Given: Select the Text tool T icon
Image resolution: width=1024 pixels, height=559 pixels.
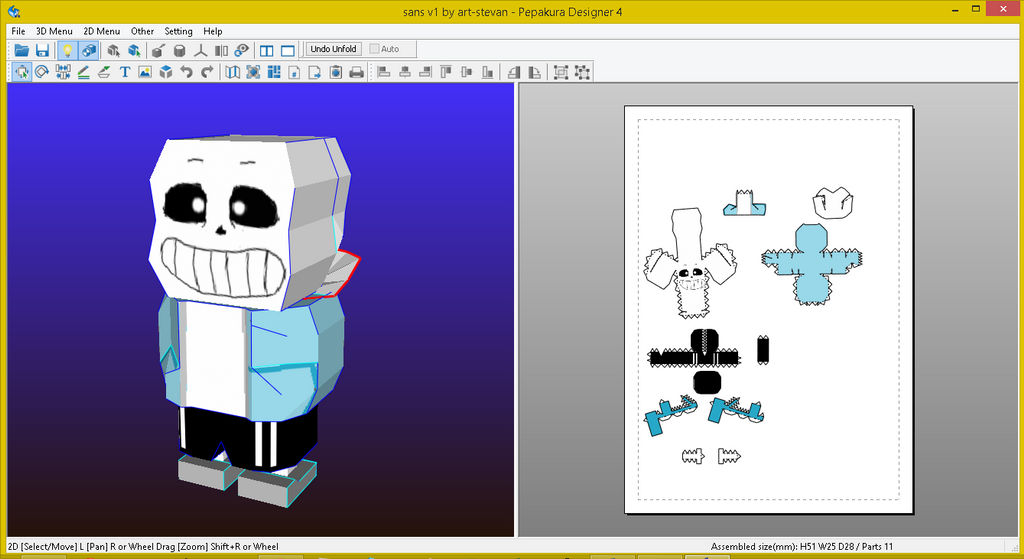Looking at the screenshot, I should (125, 72).
